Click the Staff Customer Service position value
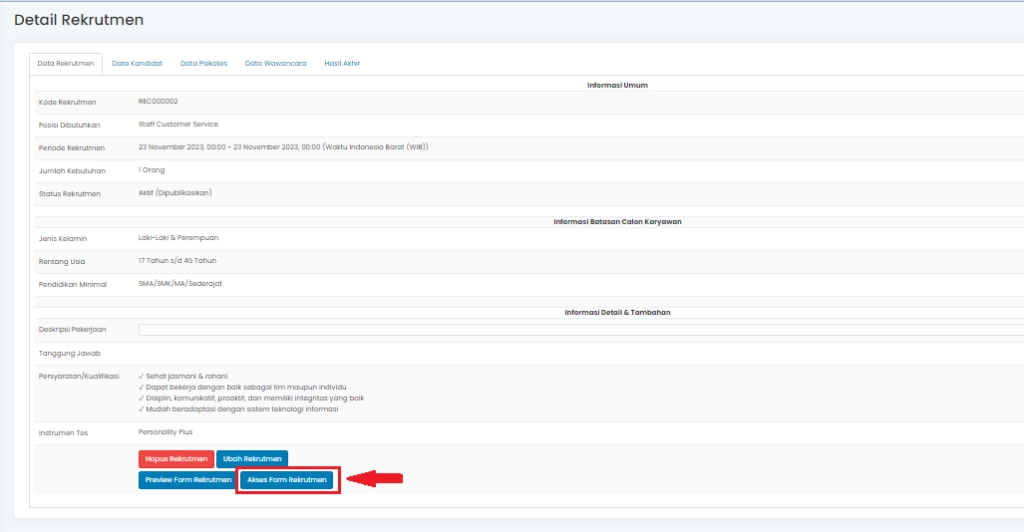This screenshot has width=1024, height=532. pos(178,124)
